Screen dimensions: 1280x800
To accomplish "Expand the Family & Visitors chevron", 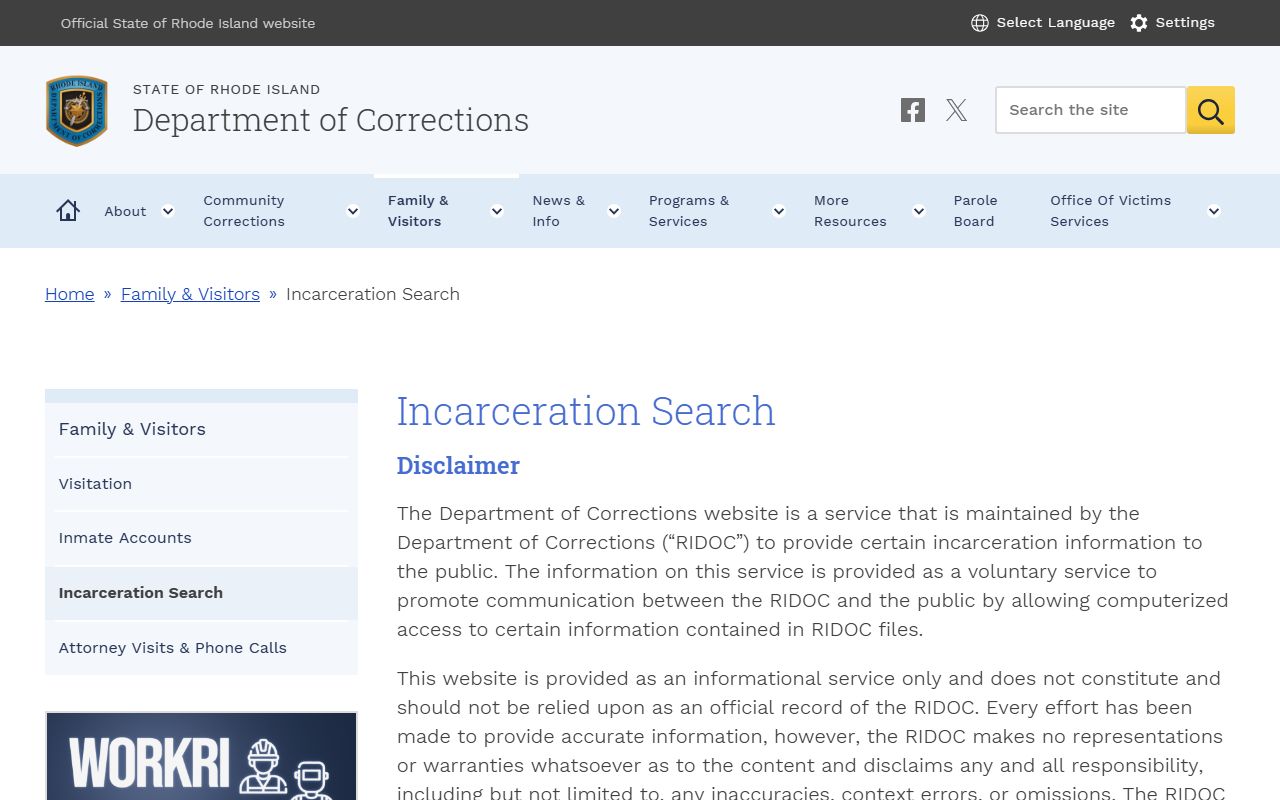I will click(497, 211).
